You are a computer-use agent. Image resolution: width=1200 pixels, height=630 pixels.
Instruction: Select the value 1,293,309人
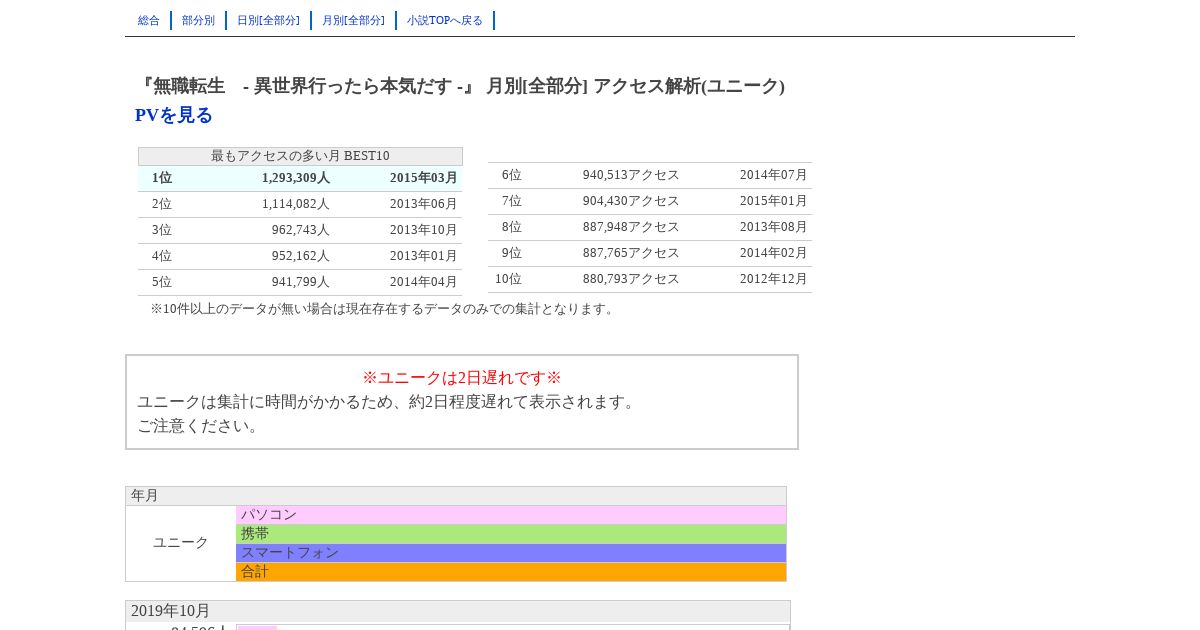pos(296,178)
